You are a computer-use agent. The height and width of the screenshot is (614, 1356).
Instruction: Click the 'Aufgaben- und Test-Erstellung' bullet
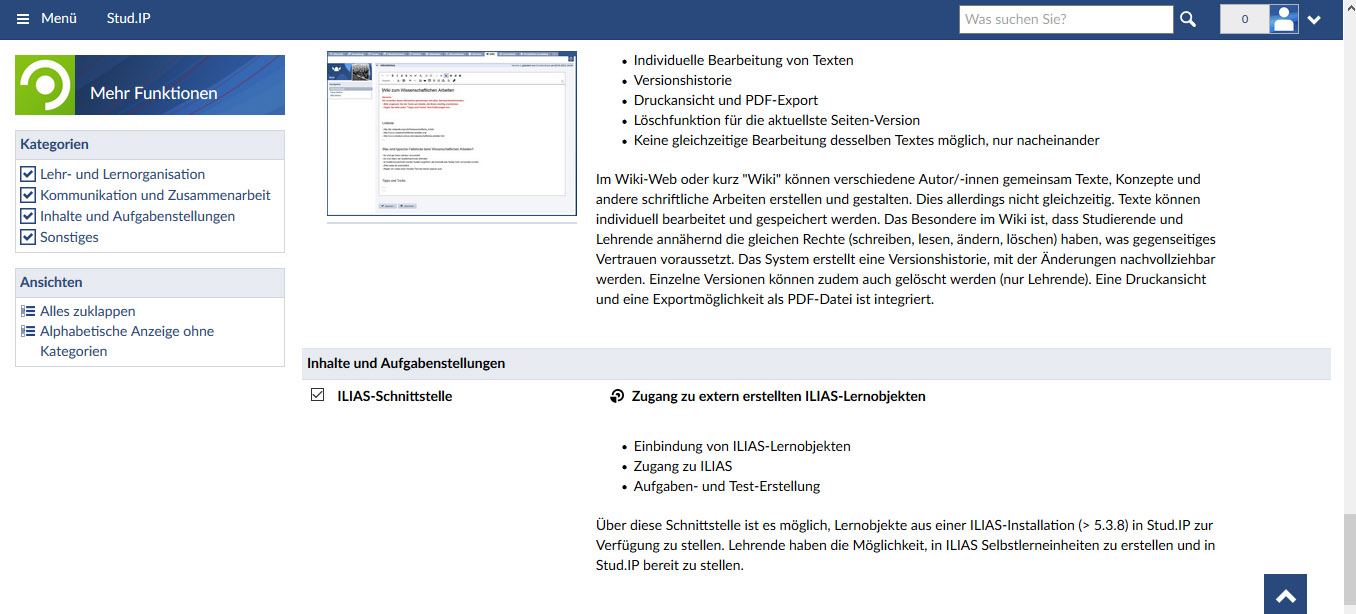pos(727,486)
